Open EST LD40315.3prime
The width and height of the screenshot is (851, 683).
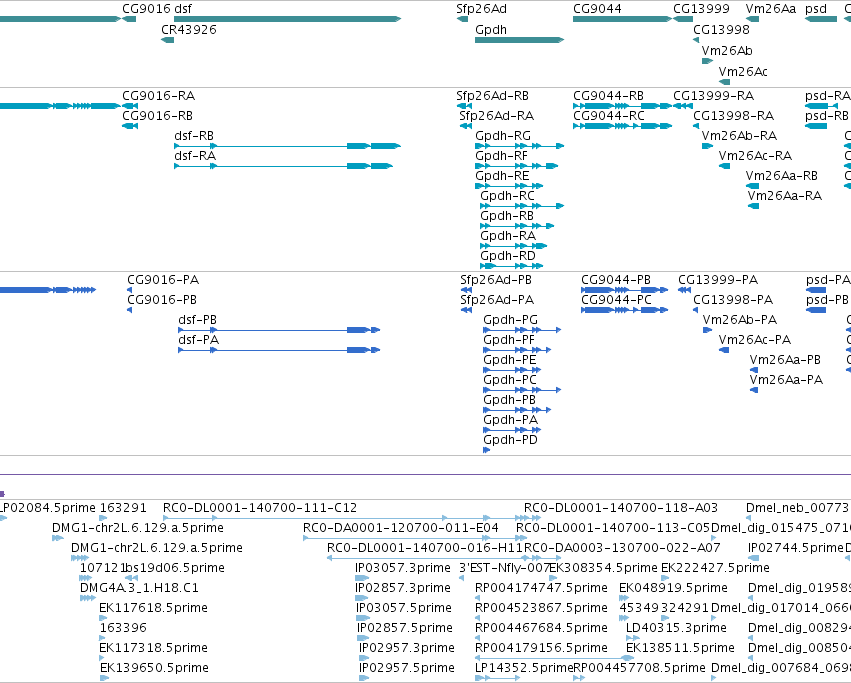(676, 628)
